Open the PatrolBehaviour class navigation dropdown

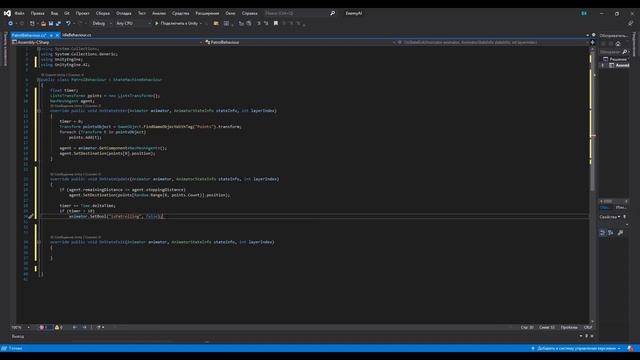tap(300, 42)
